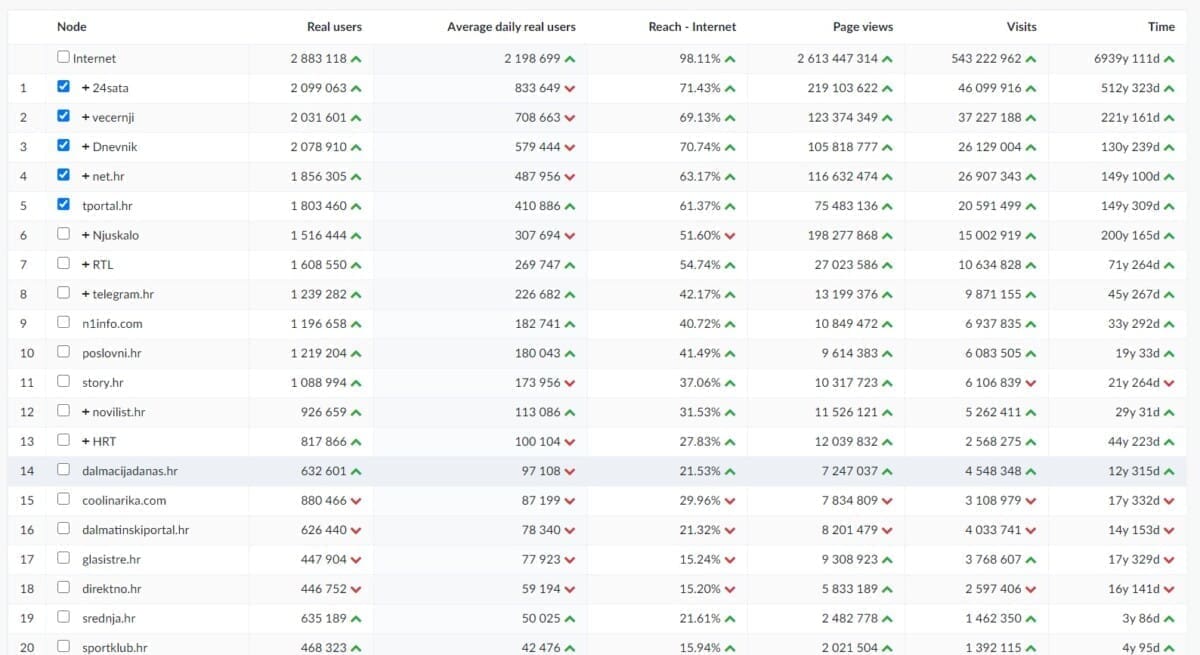
Task: Expand the HRT node tree
Action: click(86, 441)
